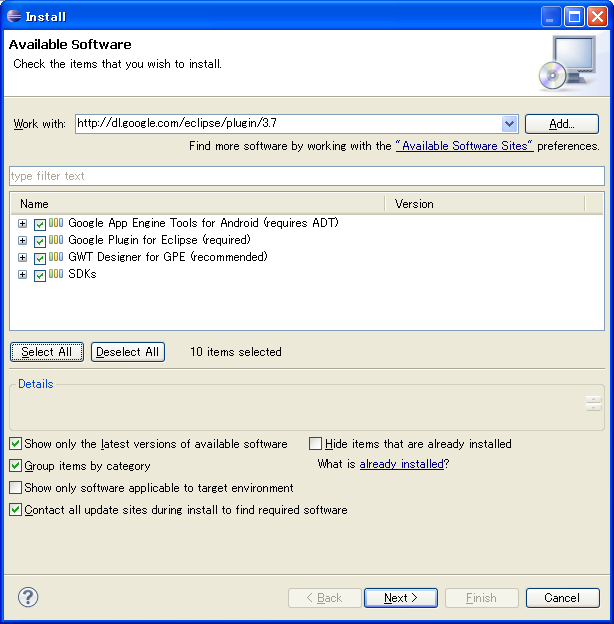Enable Hide items that are already installed
Viewport: 614px width, 624px height.
click(x=316, y=444)
